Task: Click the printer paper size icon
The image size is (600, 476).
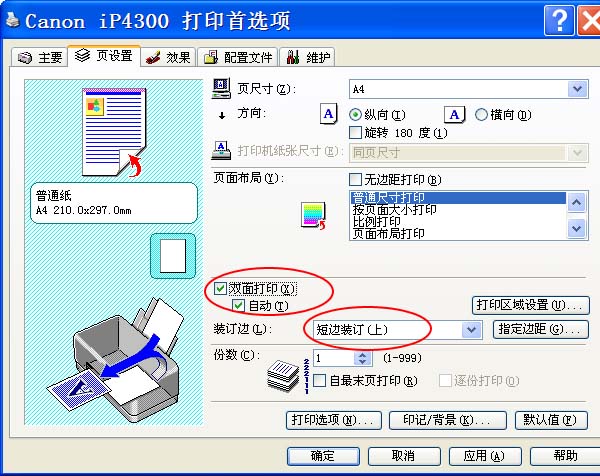Action: coord(221,151)
